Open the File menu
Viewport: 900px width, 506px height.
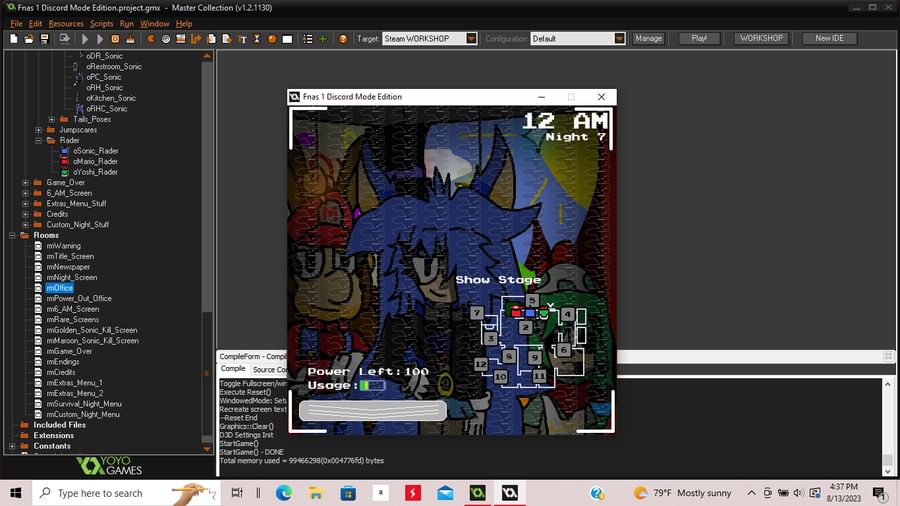16,24
